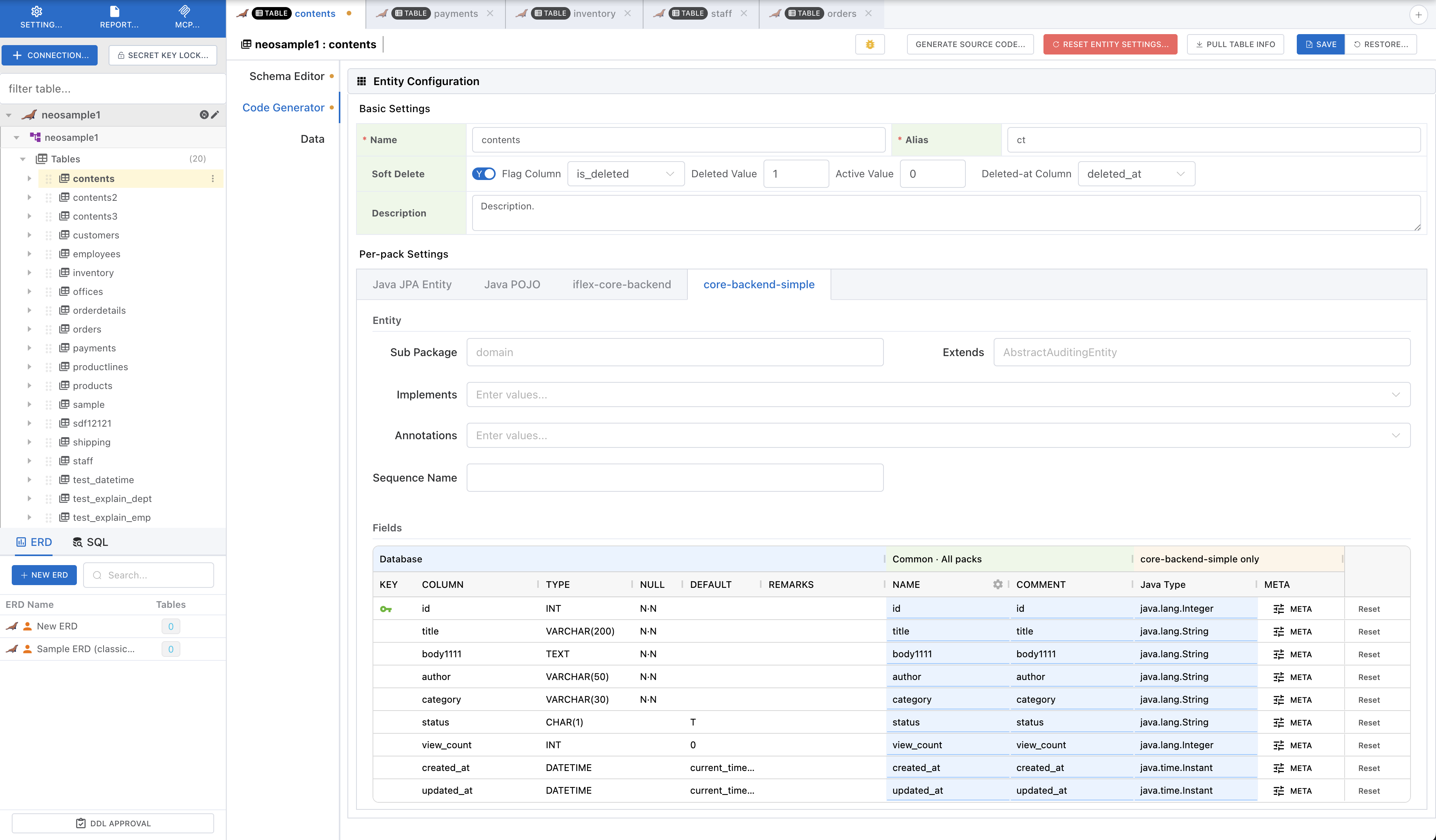1436x840 pixels.
Task: Open Secret Key Lock
Action: [x=162, y=55]
